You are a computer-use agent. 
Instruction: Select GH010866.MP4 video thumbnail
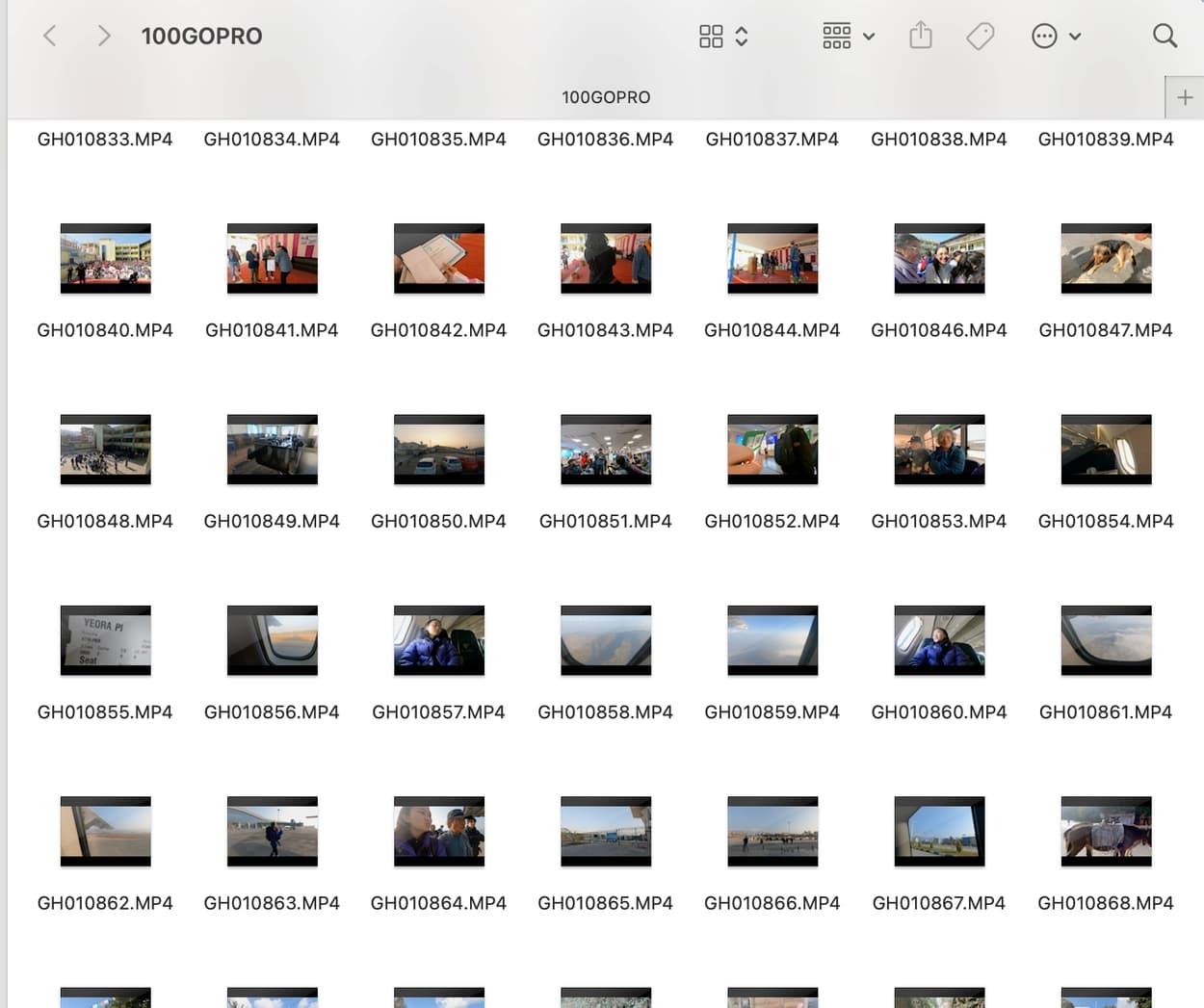(x=772, y=832)
